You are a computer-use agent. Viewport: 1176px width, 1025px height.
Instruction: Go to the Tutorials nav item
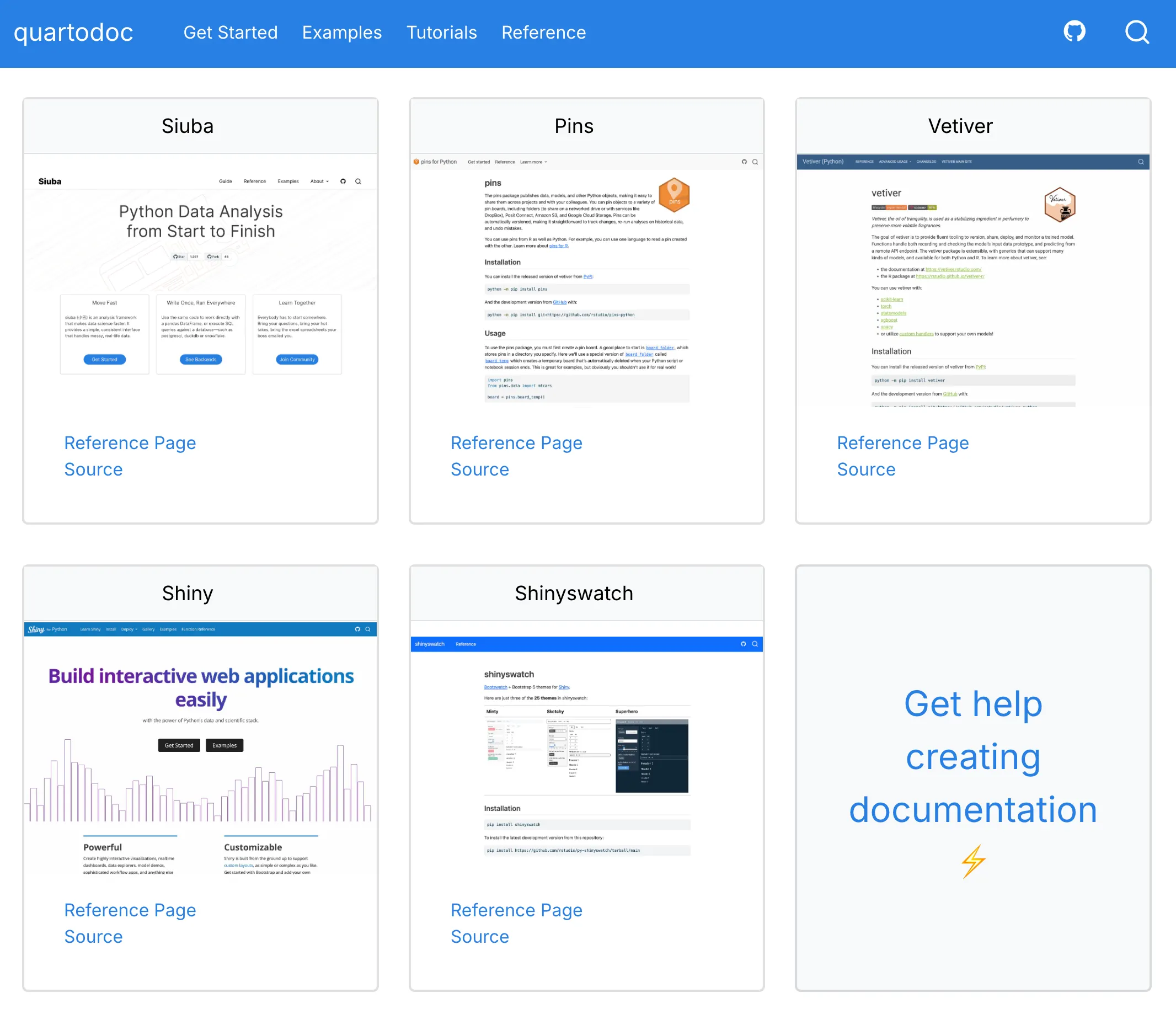[441, 33]
